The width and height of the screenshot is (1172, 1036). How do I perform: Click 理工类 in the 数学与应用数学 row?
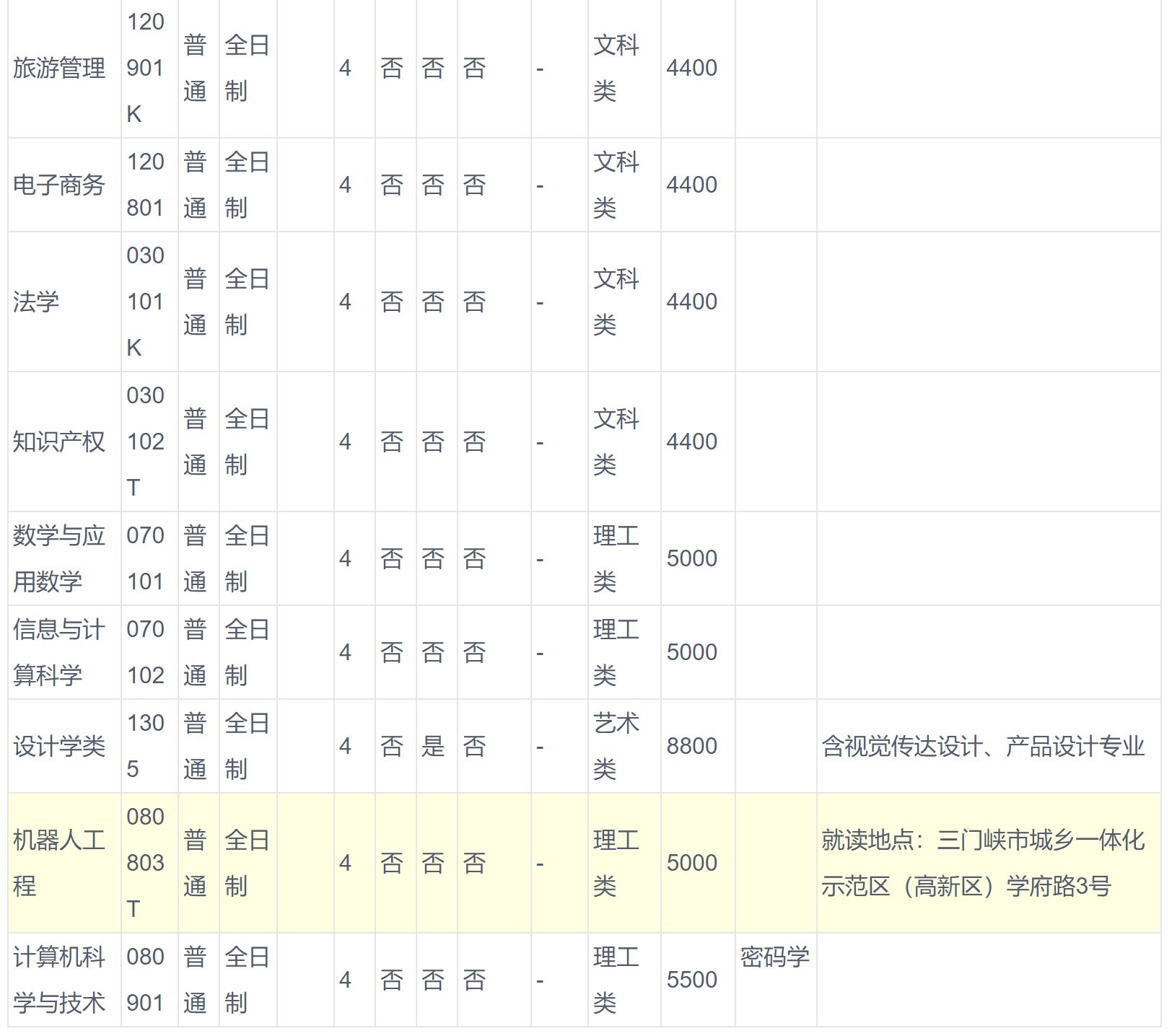616,559
